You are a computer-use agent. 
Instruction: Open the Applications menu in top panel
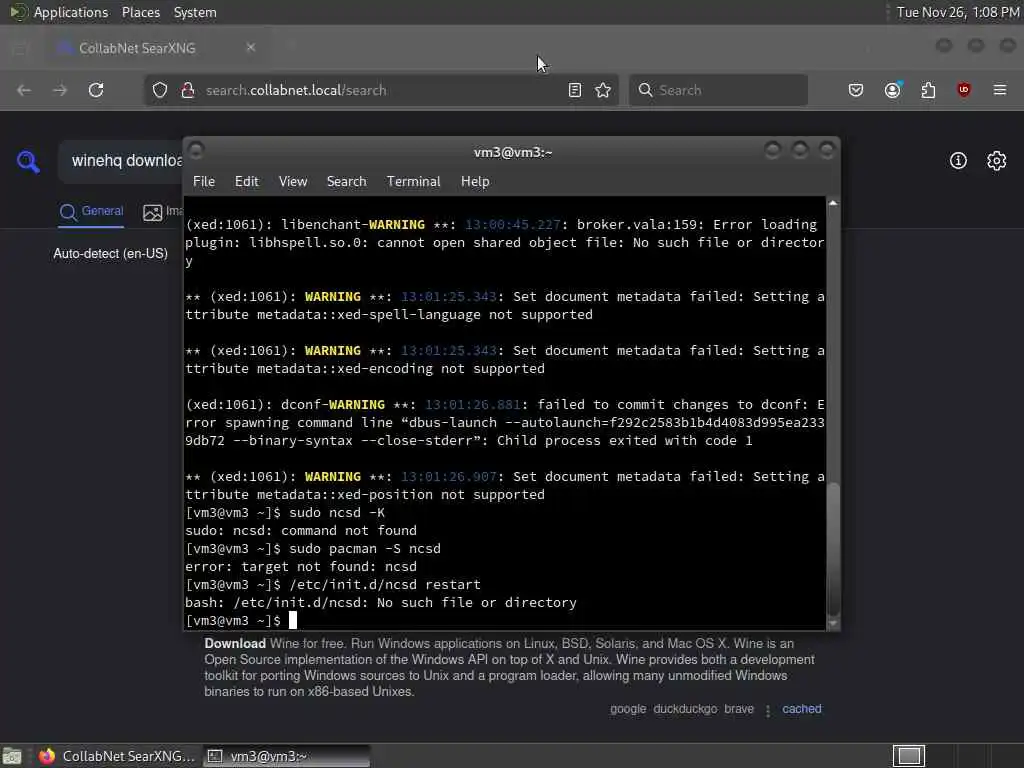point(71,12)
